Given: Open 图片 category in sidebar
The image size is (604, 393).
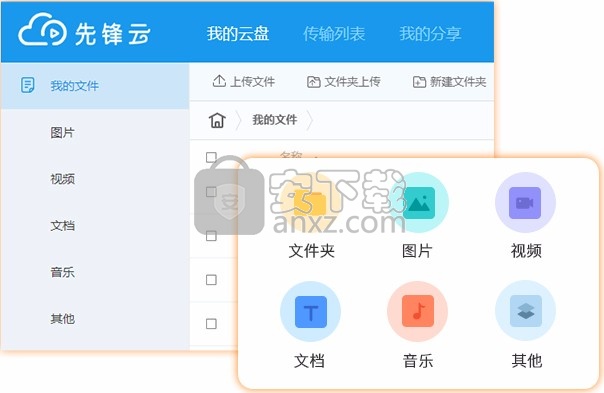Looking at the screenshot, I should click(x=62, y=133).
